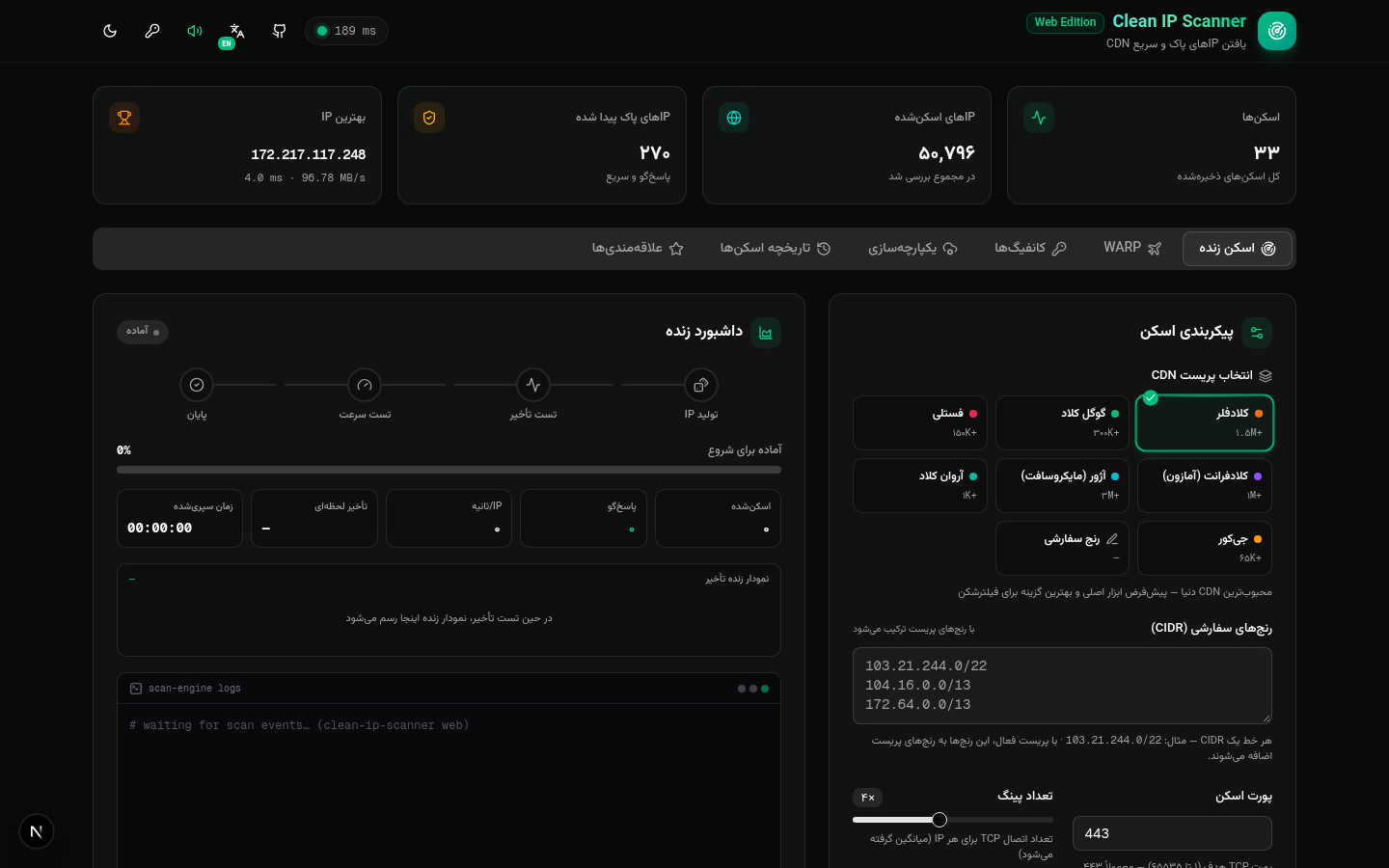Open the favorites tab with star
Screen dimensions: 1389x868
point(638,249)
